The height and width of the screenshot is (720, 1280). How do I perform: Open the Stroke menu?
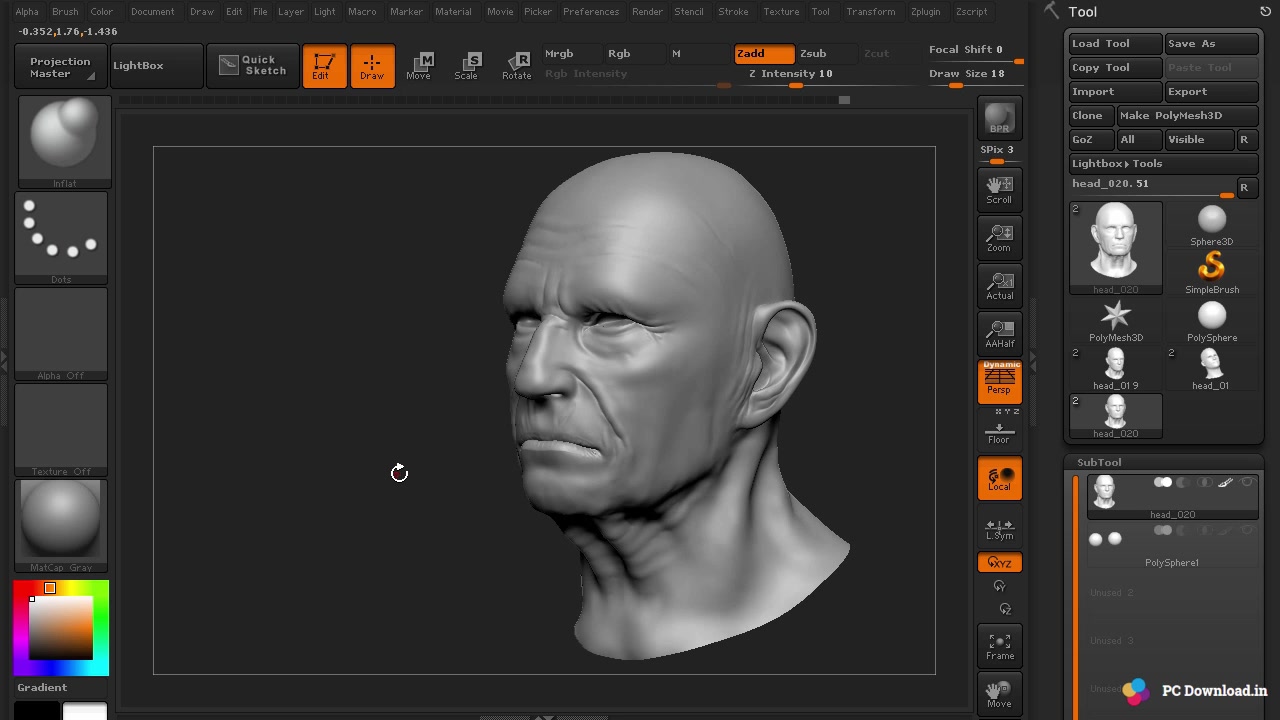point(733,11)
